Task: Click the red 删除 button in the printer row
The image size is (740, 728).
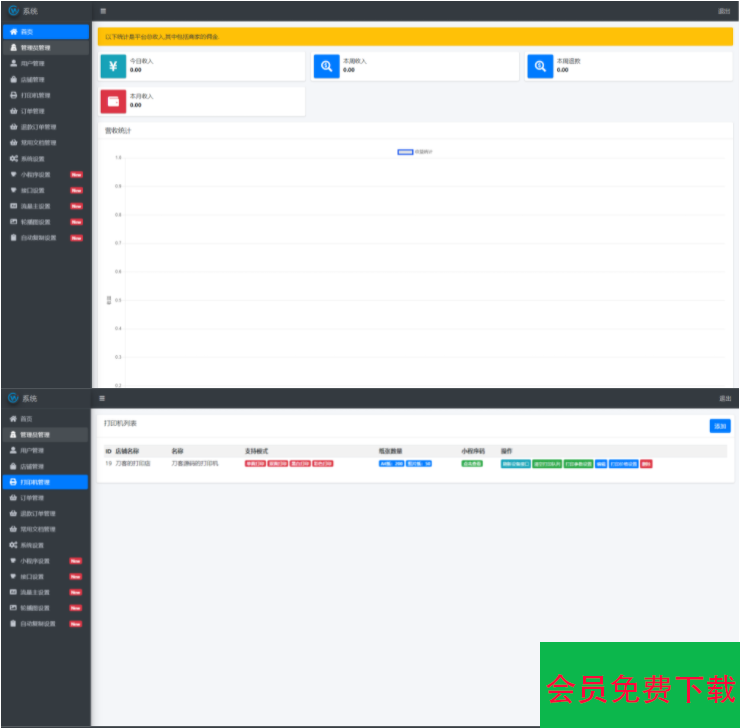Action: 646,464
